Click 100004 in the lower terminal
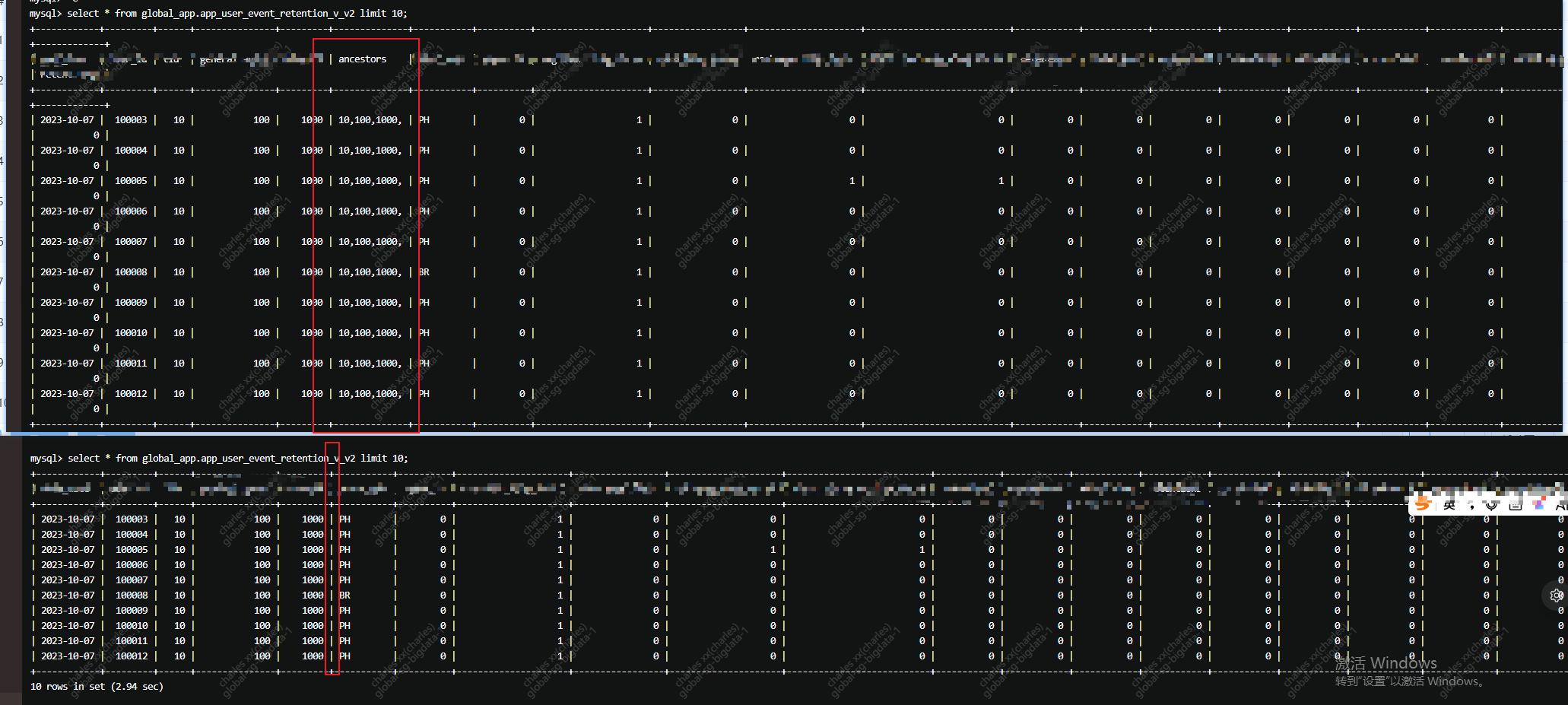Screen dimensions: 1568x705 coord(132,534)
